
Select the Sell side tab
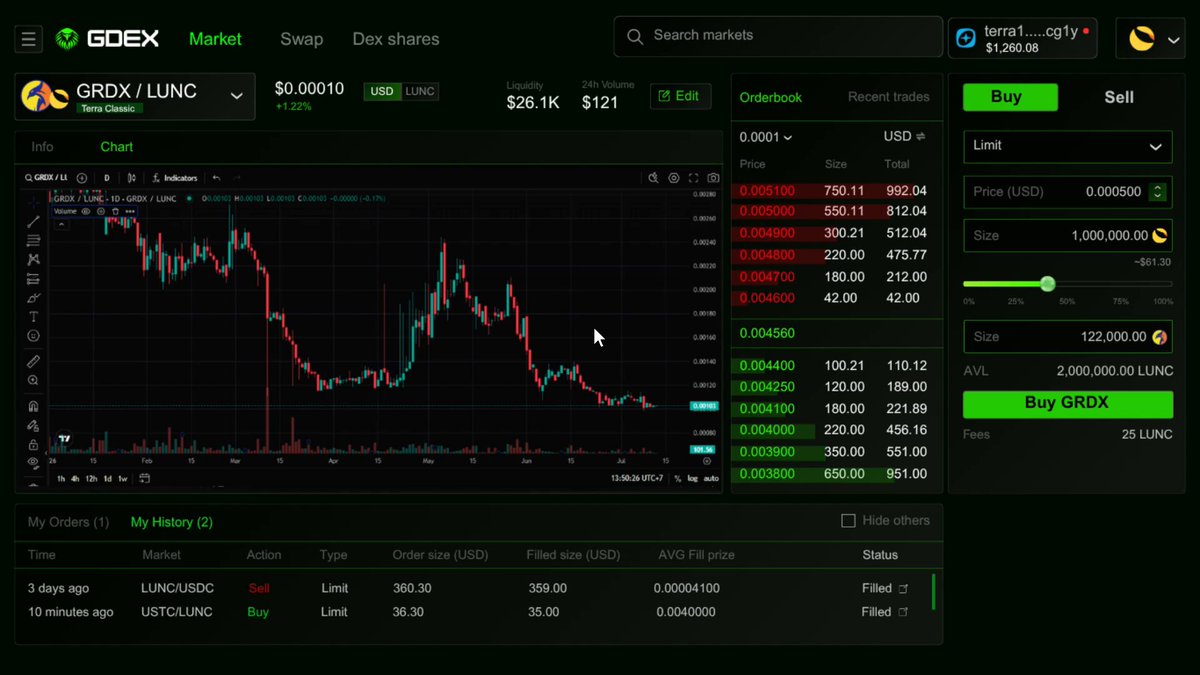click(1119, 97)
